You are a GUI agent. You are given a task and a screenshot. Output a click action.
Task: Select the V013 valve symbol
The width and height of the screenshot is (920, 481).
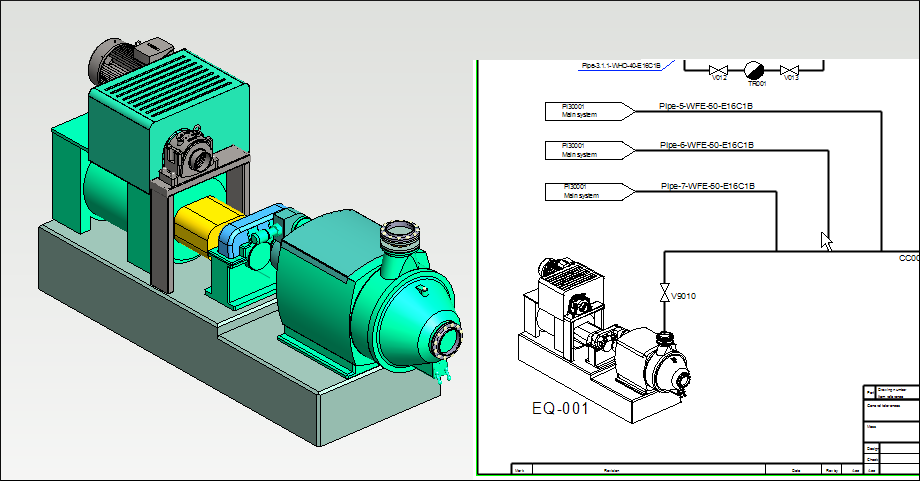point(790,70)
